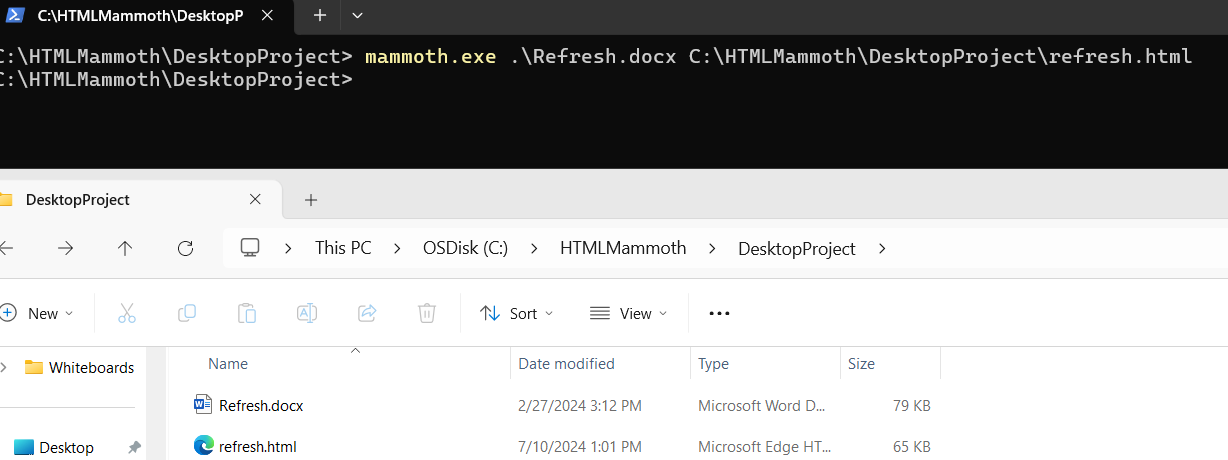Open the See more ellipsis menu
The image size is (1228, 460).
[x=719, y=313]
